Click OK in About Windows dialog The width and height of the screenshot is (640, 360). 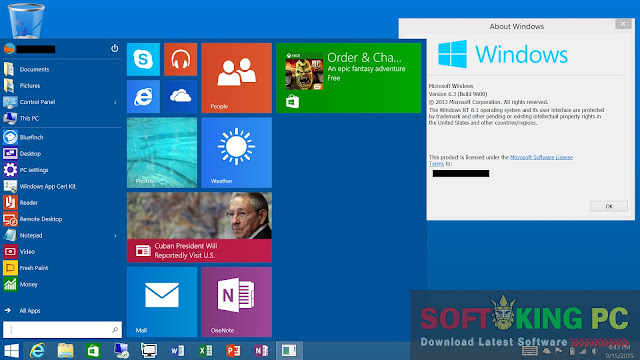(x=609, y=206)
